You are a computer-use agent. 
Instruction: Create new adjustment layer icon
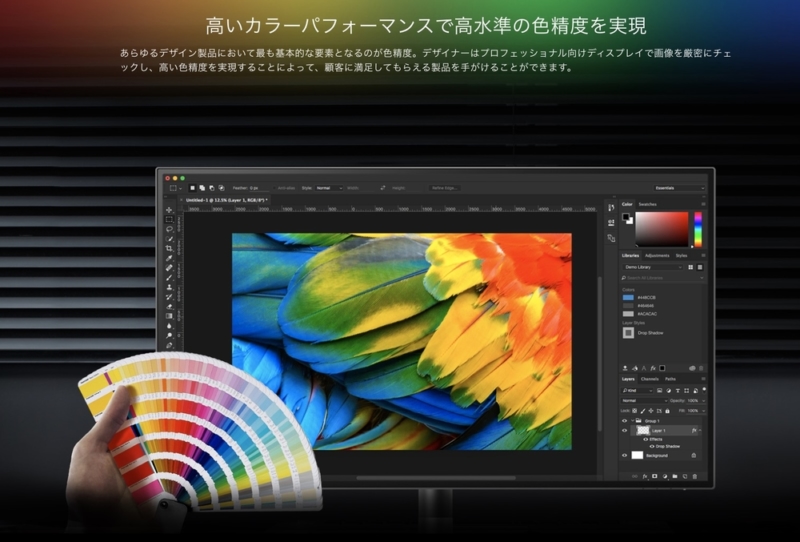[x=665, y=476]
